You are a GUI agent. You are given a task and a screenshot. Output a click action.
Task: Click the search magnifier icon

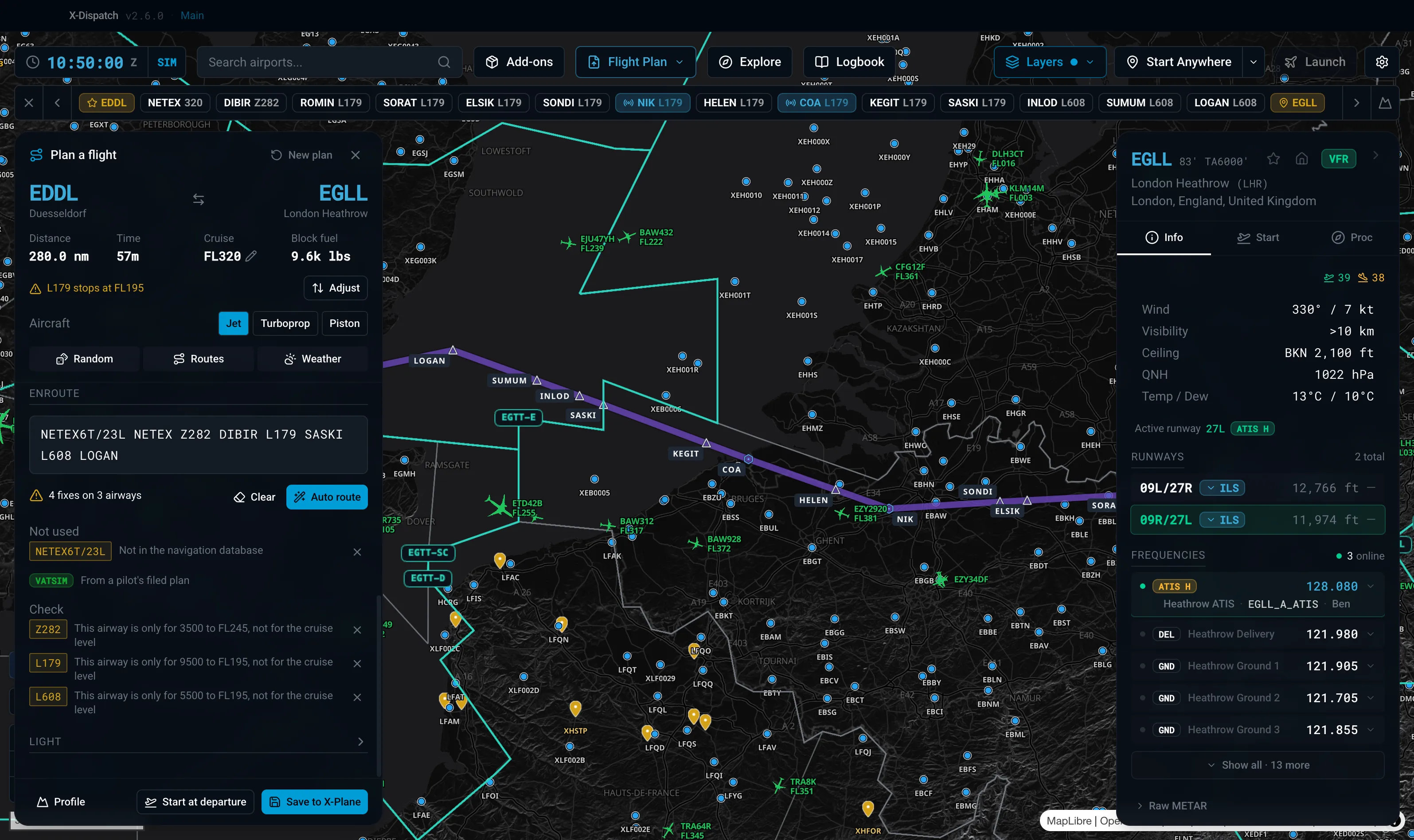(444, 62)
